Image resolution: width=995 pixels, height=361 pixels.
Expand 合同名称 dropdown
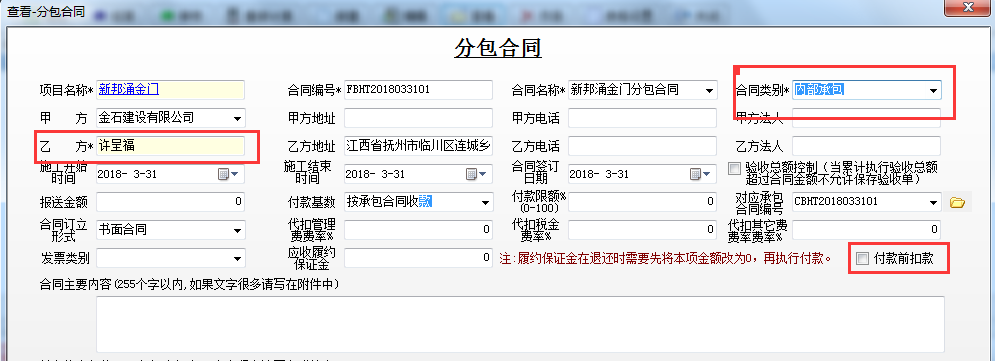pos(709,91)
